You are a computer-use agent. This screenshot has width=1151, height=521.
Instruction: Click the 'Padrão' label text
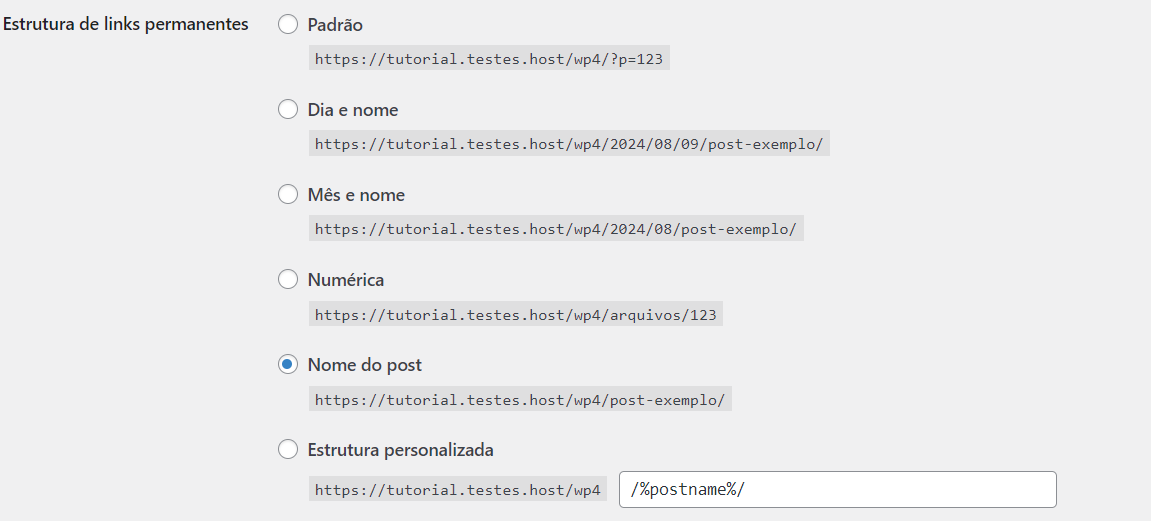click(335, 25)
